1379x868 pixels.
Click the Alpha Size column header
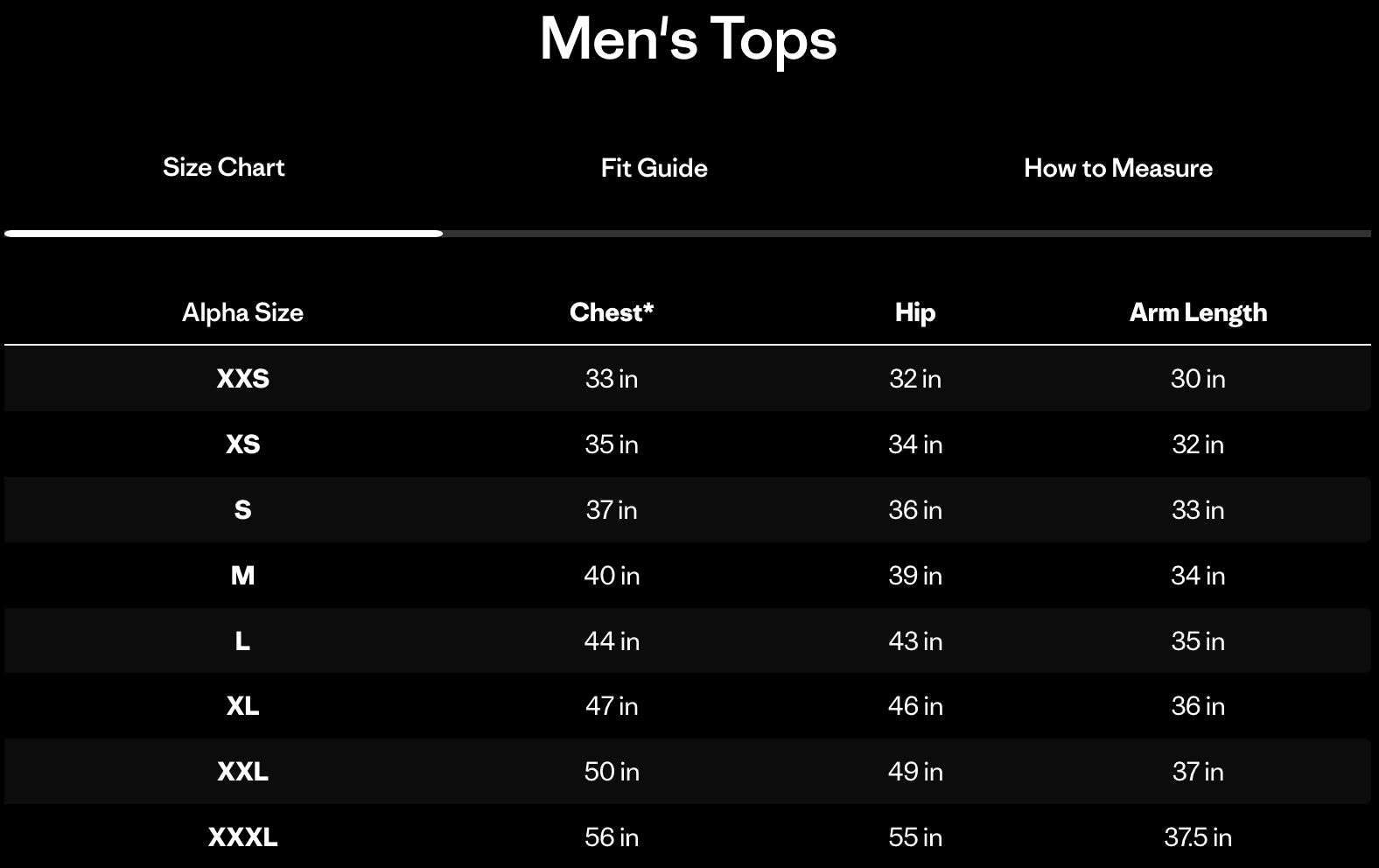[243, 312]
